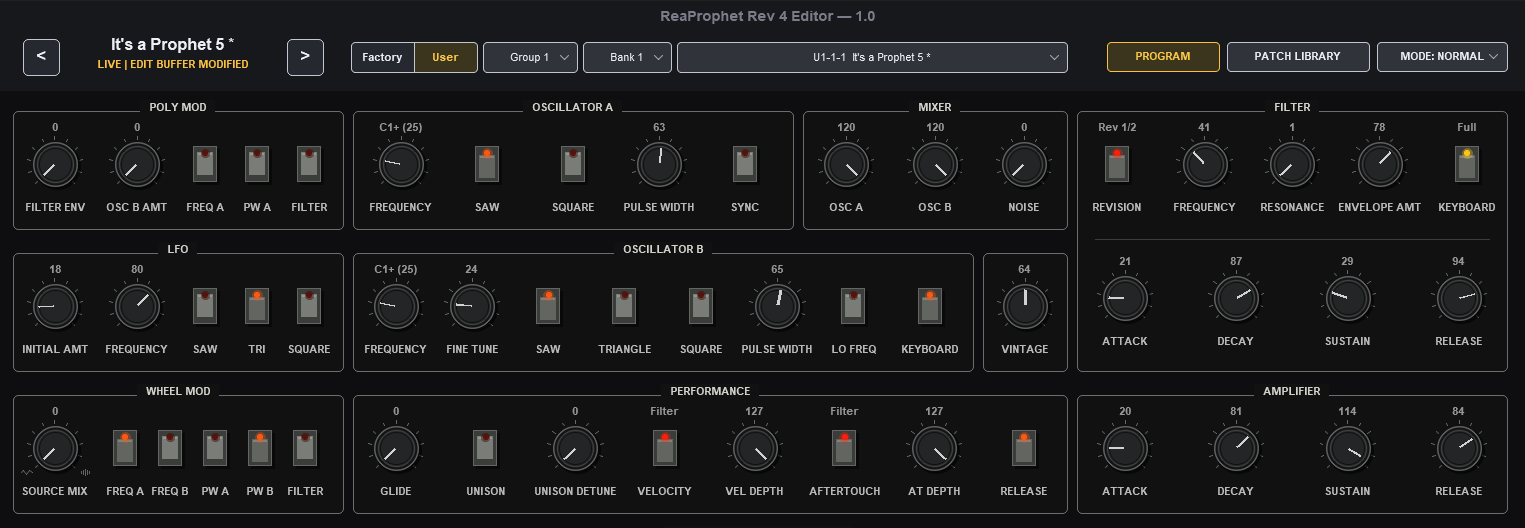The image size is (1525, 528).
Task: Toggle Wheel Mod FREQ B switch
Action: (170, 447)
